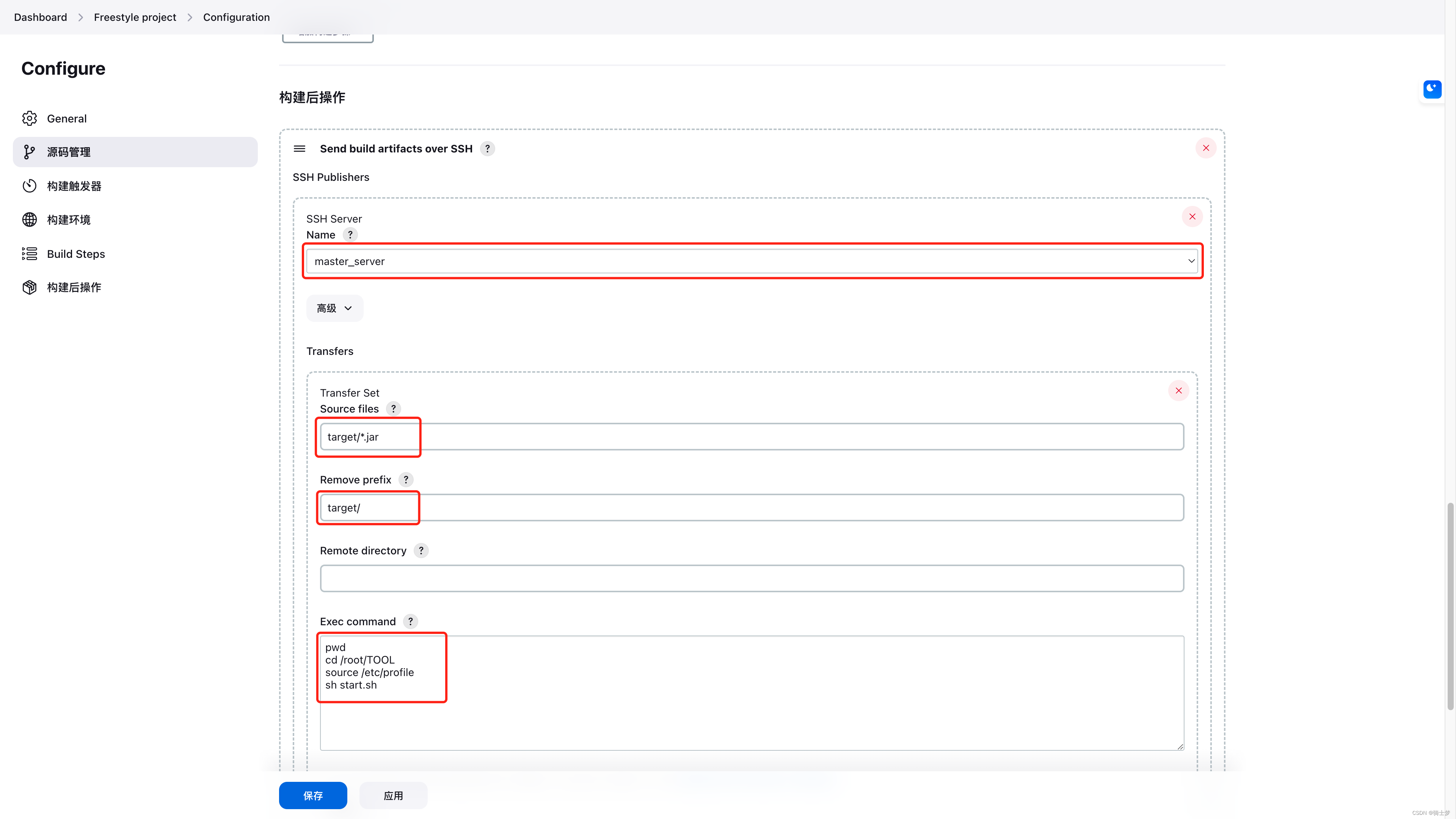Image resolution: width=1456 pixels, height=819 pixels.
Task: Click the blue moon assistant icon
Action: (1432, 89)
